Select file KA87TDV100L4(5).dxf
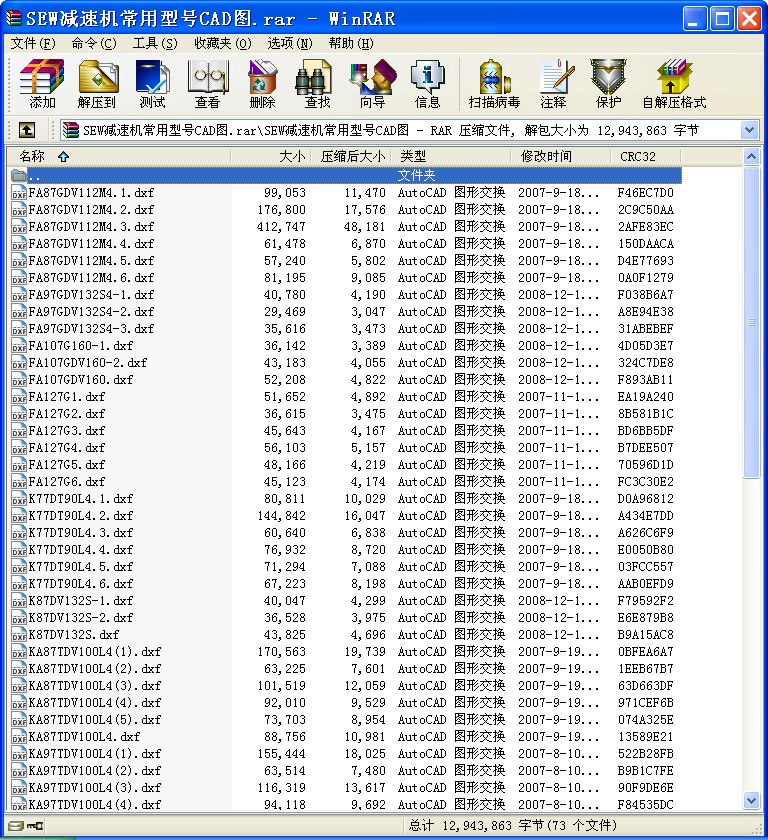This screenshot has width=768, height=840. pyautogui.click(x=95, y=719)
